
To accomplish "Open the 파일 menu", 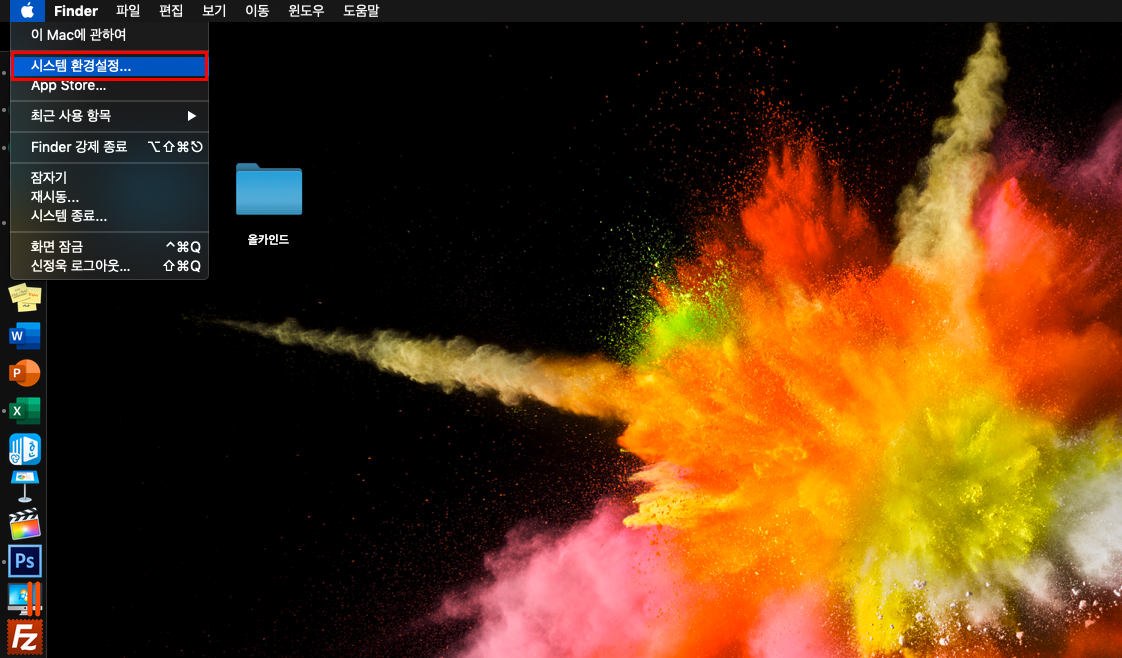I will click(128, 11).
